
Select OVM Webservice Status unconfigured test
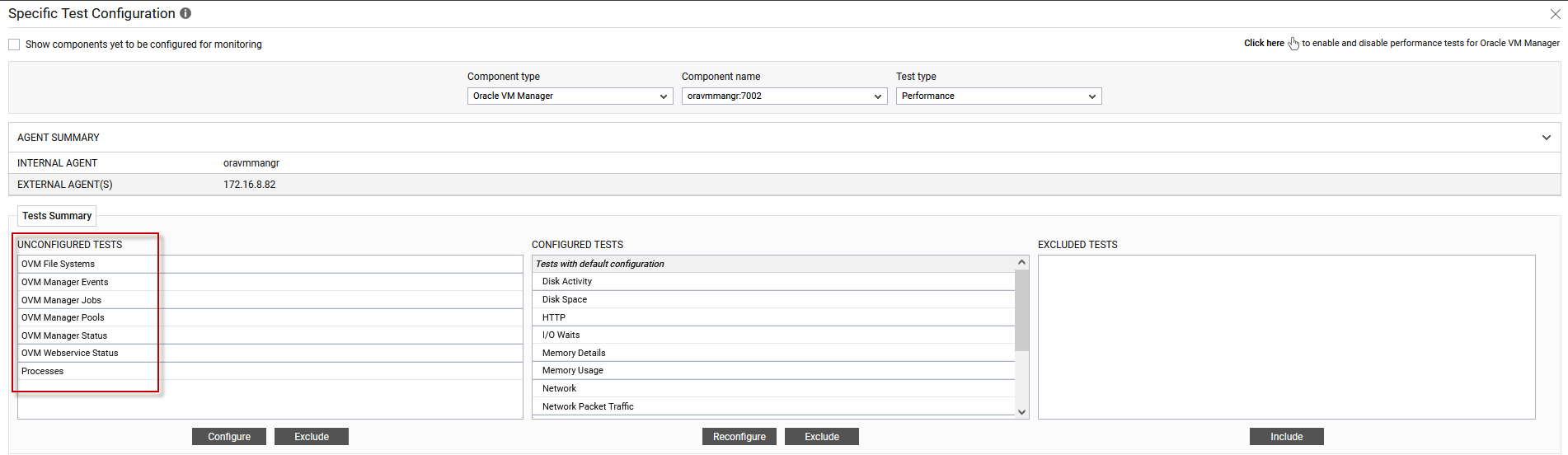(x=270, y=353)
